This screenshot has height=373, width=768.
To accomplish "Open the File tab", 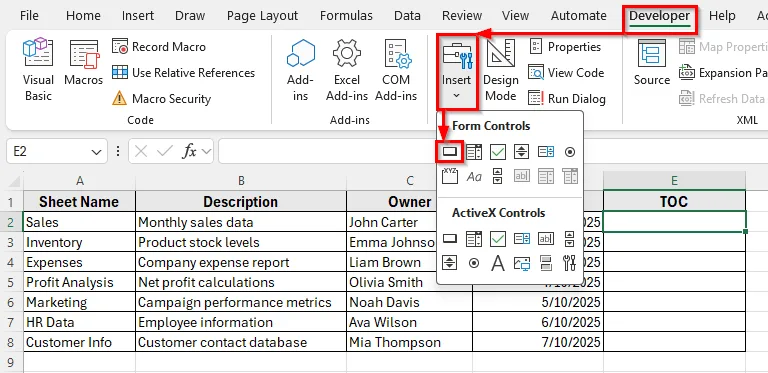I will click(x=29, y=16).
